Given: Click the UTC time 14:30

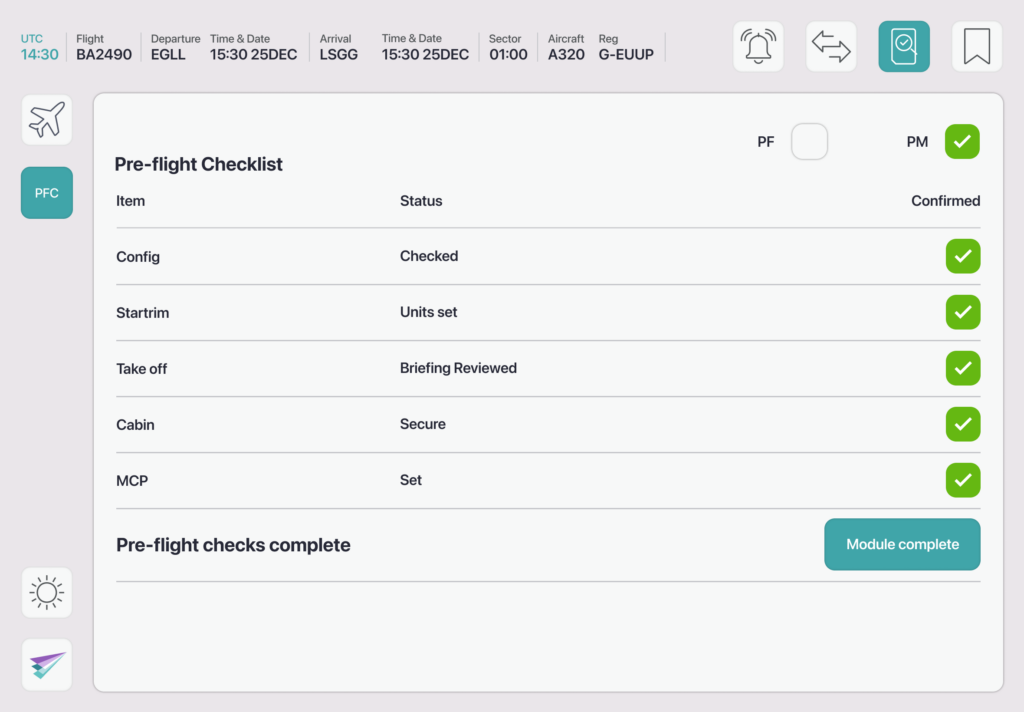Looking at the screenshot, I should tap(40, 54).
